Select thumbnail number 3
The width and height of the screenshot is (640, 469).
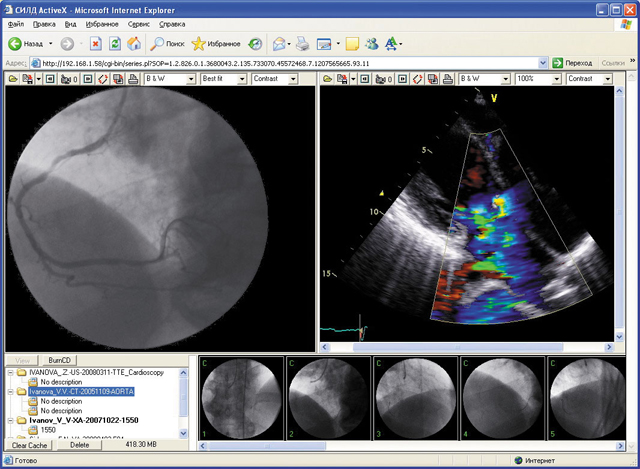coord(415,398)
